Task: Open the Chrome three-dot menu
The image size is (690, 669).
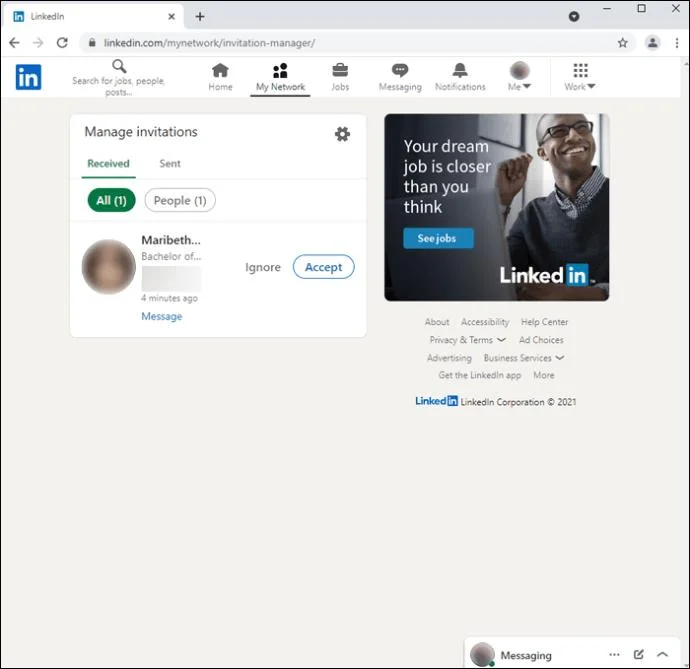Action: (677, 43)
